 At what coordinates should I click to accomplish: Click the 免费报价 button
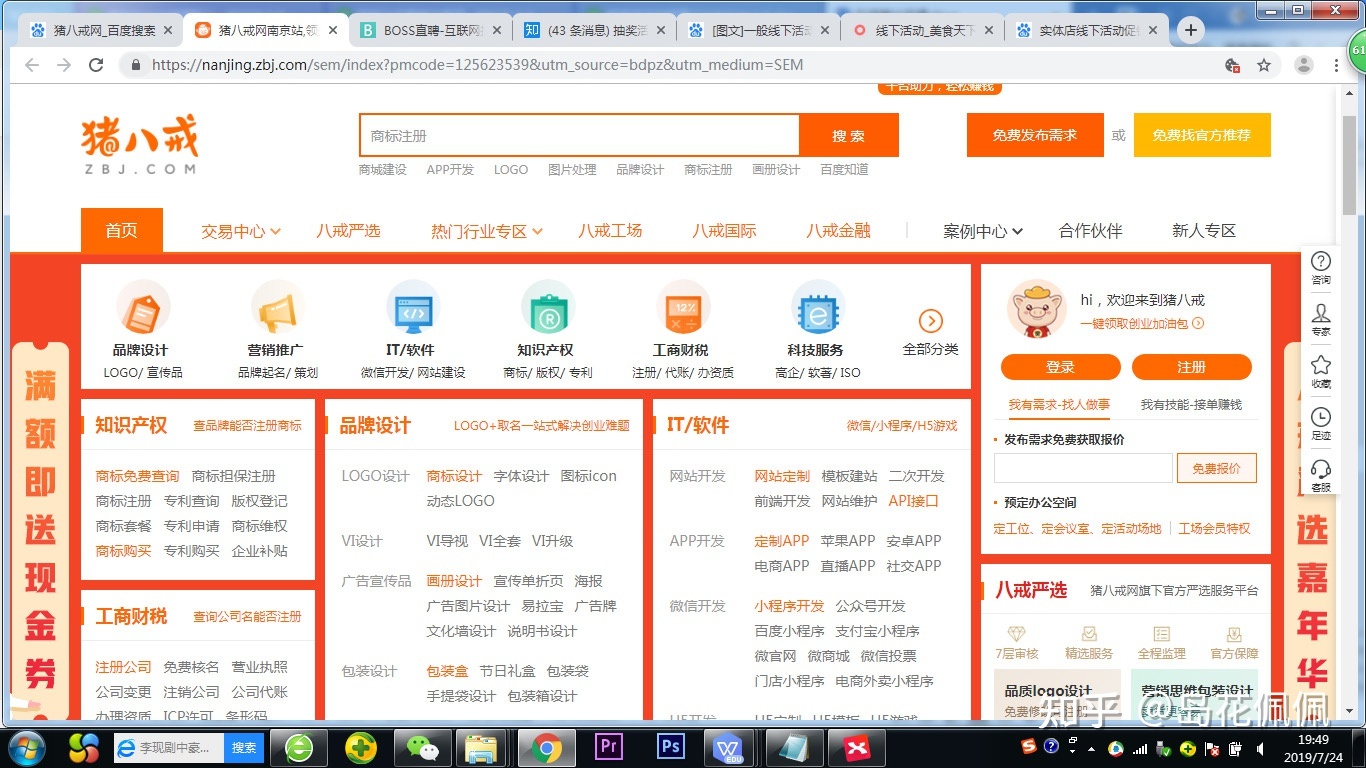point(1217,468)
